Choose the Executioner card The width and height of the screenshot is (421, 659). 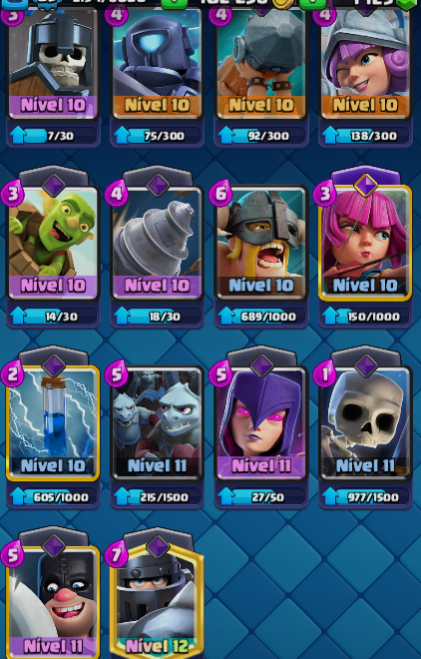click(53, 603)
